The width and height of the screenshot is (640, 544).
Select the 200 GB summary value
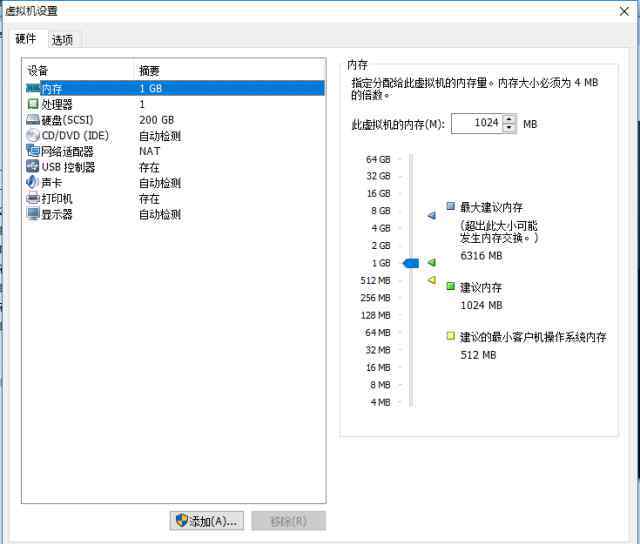(157, 120)
